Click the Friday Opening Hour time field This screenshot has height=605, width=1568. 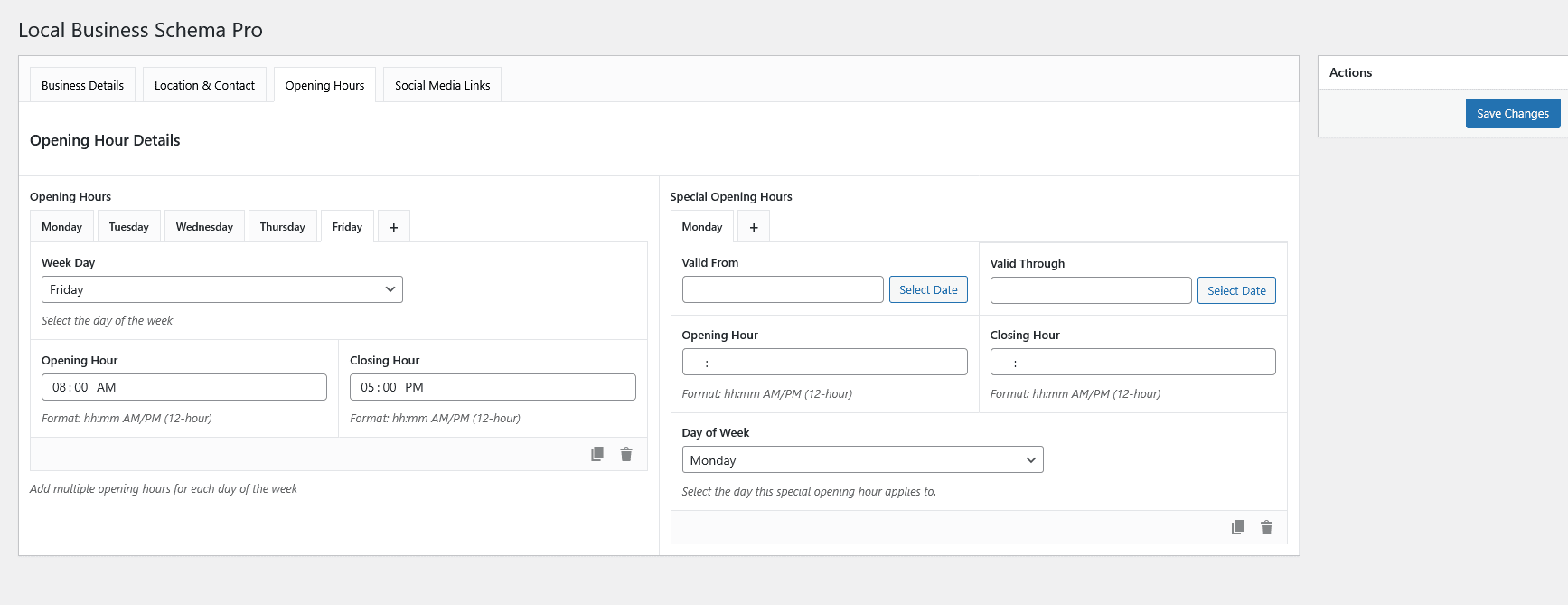[184, 387]
